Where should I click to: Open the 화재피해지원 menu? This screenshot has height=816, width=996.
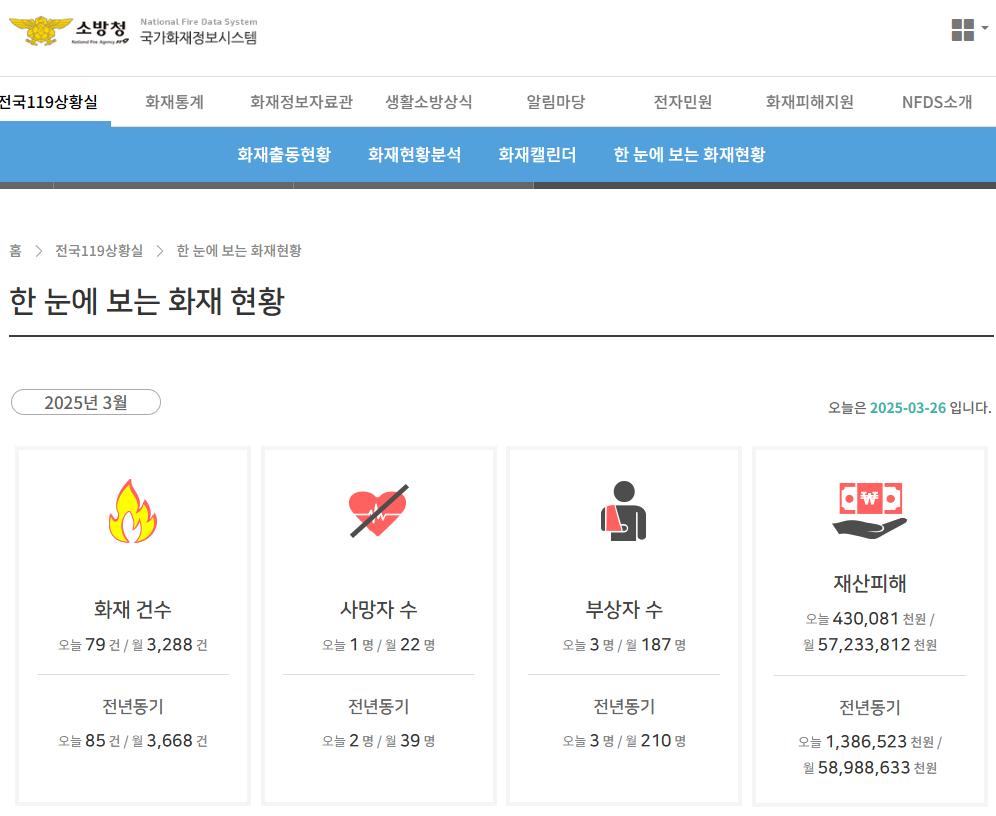point(808,102)
